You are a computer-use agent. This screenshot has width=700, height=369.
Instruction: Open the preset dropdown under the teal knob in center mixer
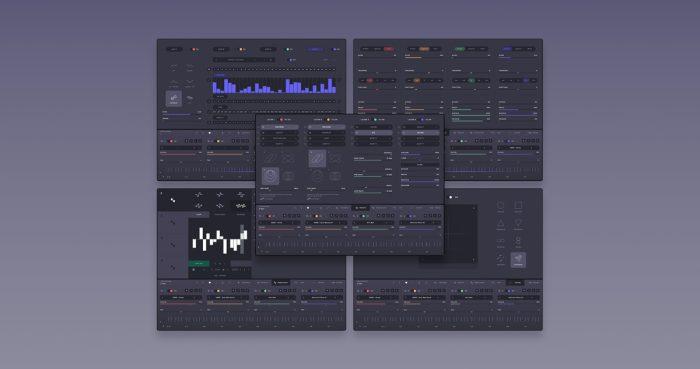click(373, 222)
